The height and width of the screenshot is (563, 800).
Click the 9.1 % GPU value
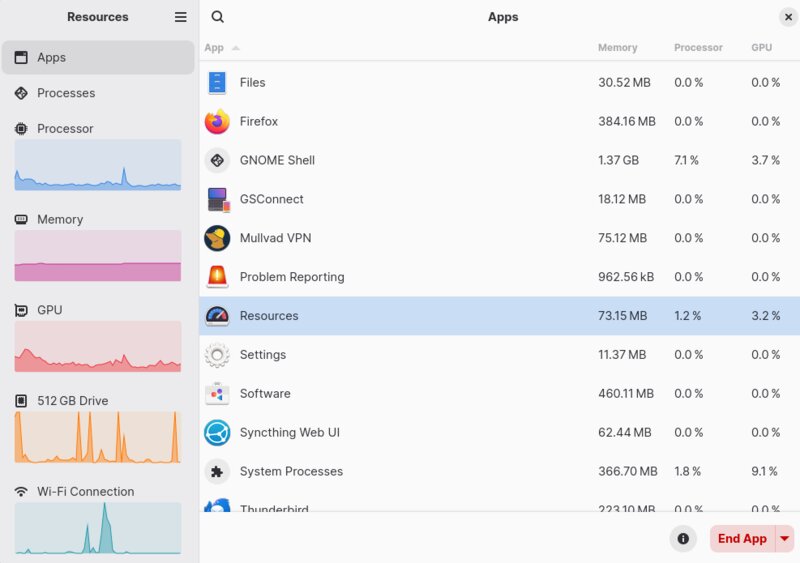point(764,471)
